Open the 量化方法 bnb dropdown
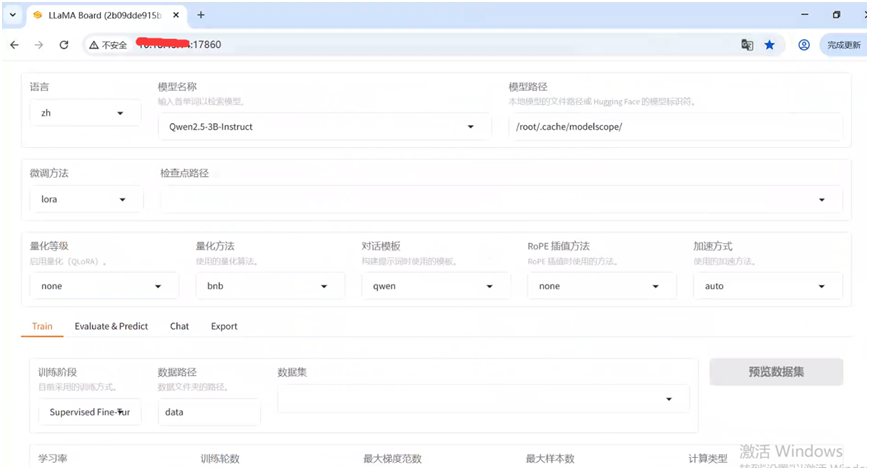This screenshot has width=869, height=470. [x=270, y=286]
